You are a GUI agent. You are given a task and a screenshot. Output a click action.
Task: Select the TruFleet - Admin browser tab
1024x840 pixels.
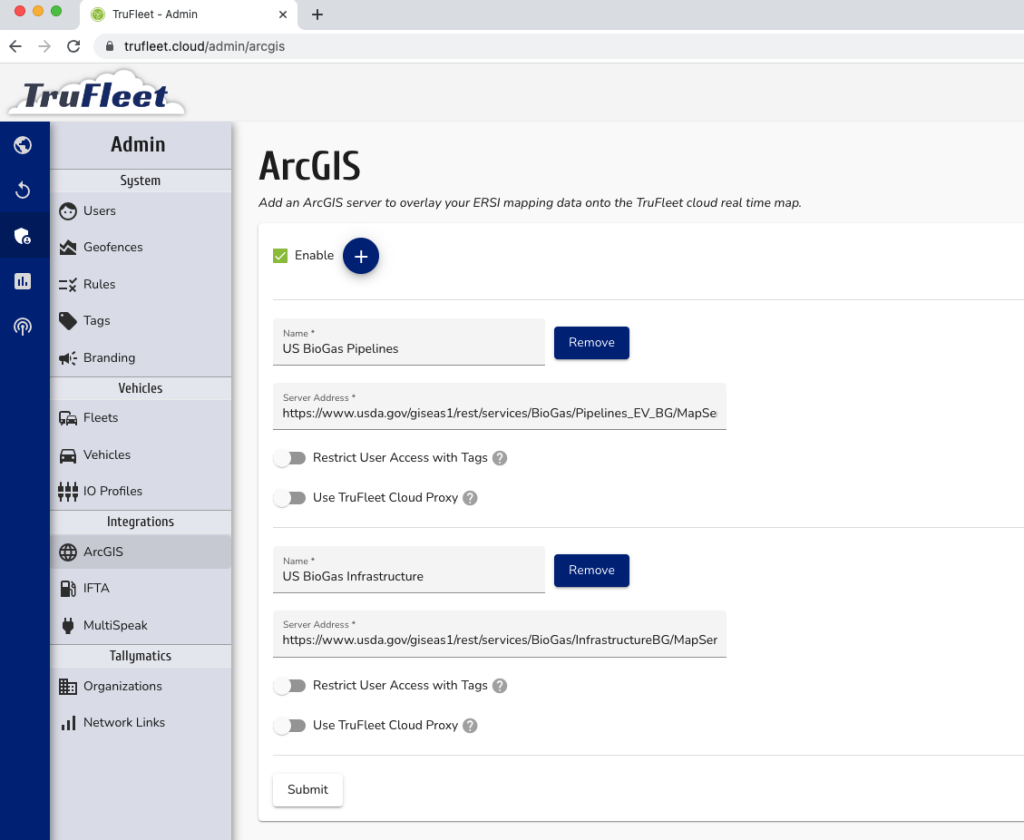point(189,14)
